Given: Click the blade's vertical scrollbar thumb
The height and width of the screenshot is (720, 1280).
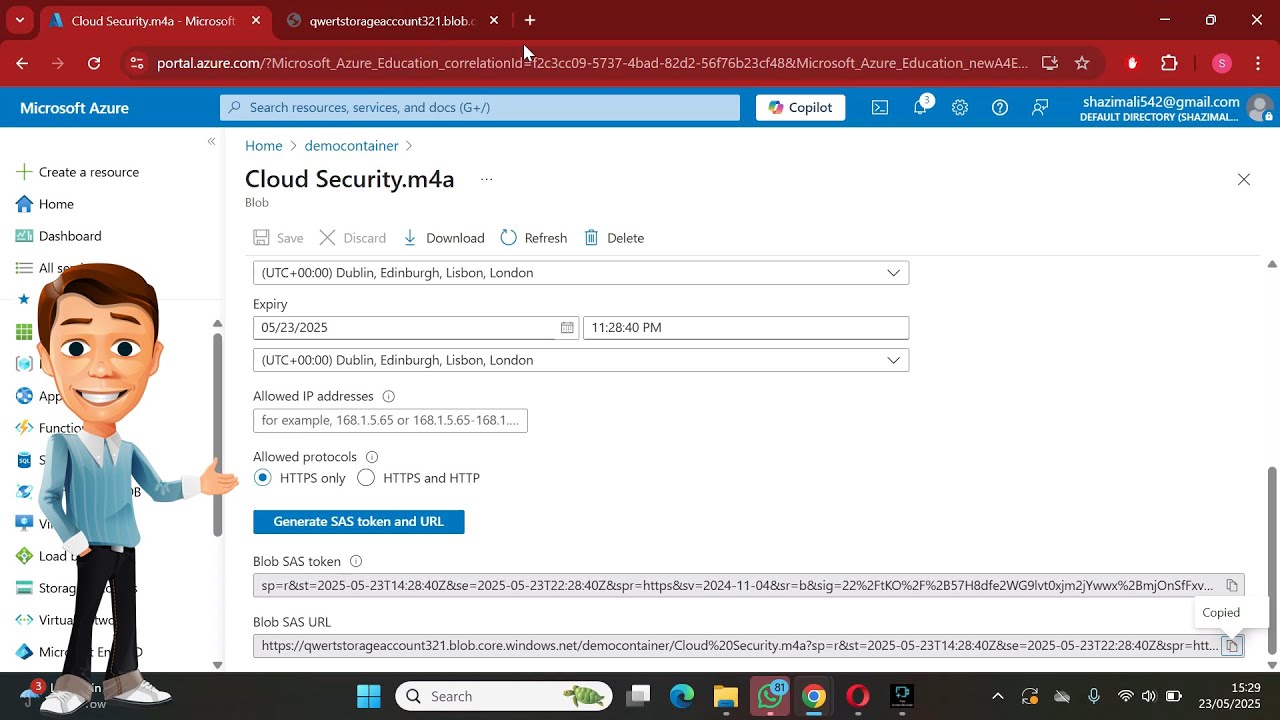Looking at the screenshot, I should pyautogui.click(x=1272, y=561).
